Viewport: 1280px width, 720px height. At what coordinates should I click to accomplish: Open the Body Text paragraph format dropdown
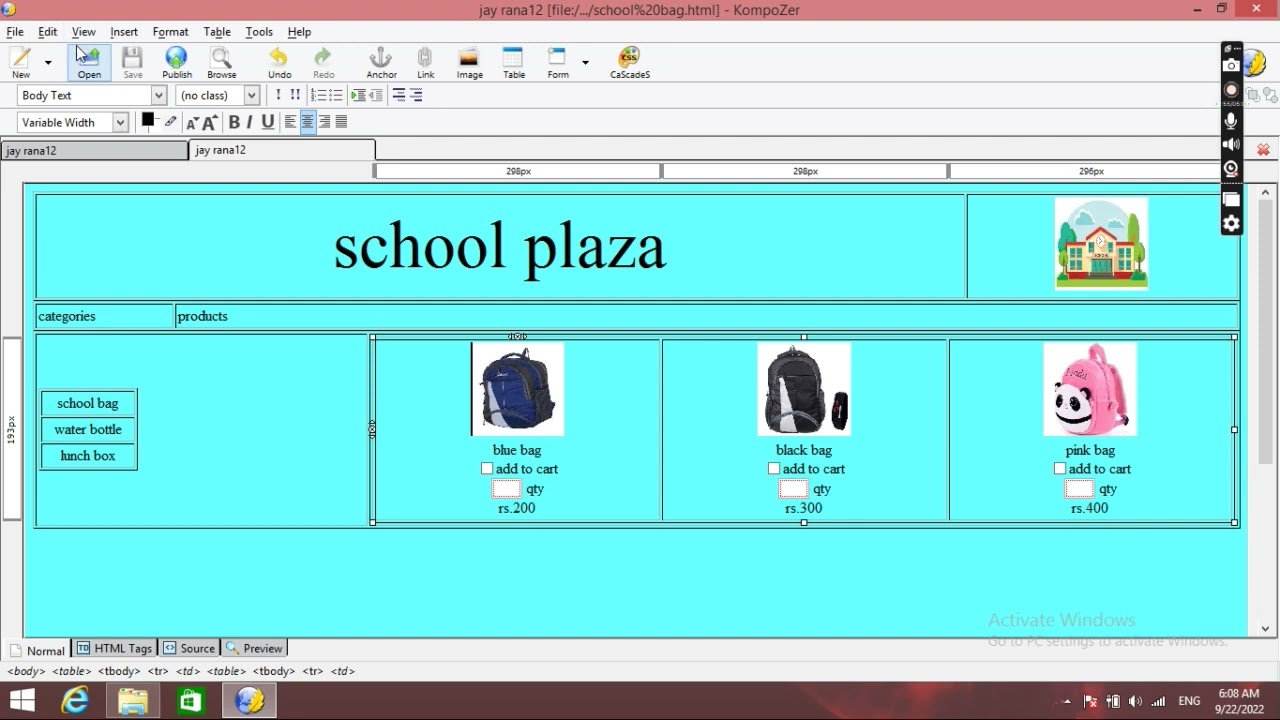tap(91, 95)
